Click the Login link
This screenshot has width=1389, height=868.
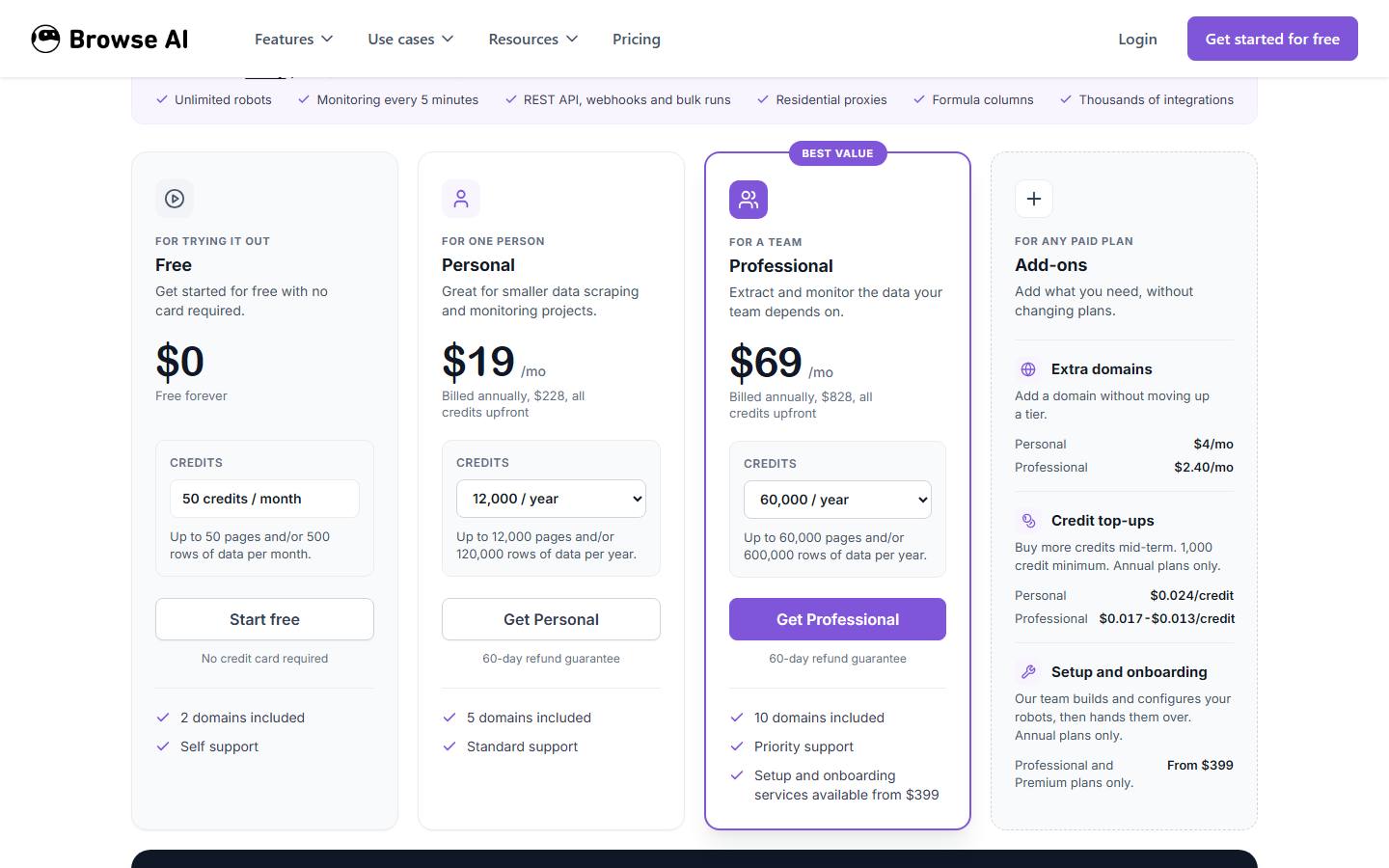click(1137, 39)
